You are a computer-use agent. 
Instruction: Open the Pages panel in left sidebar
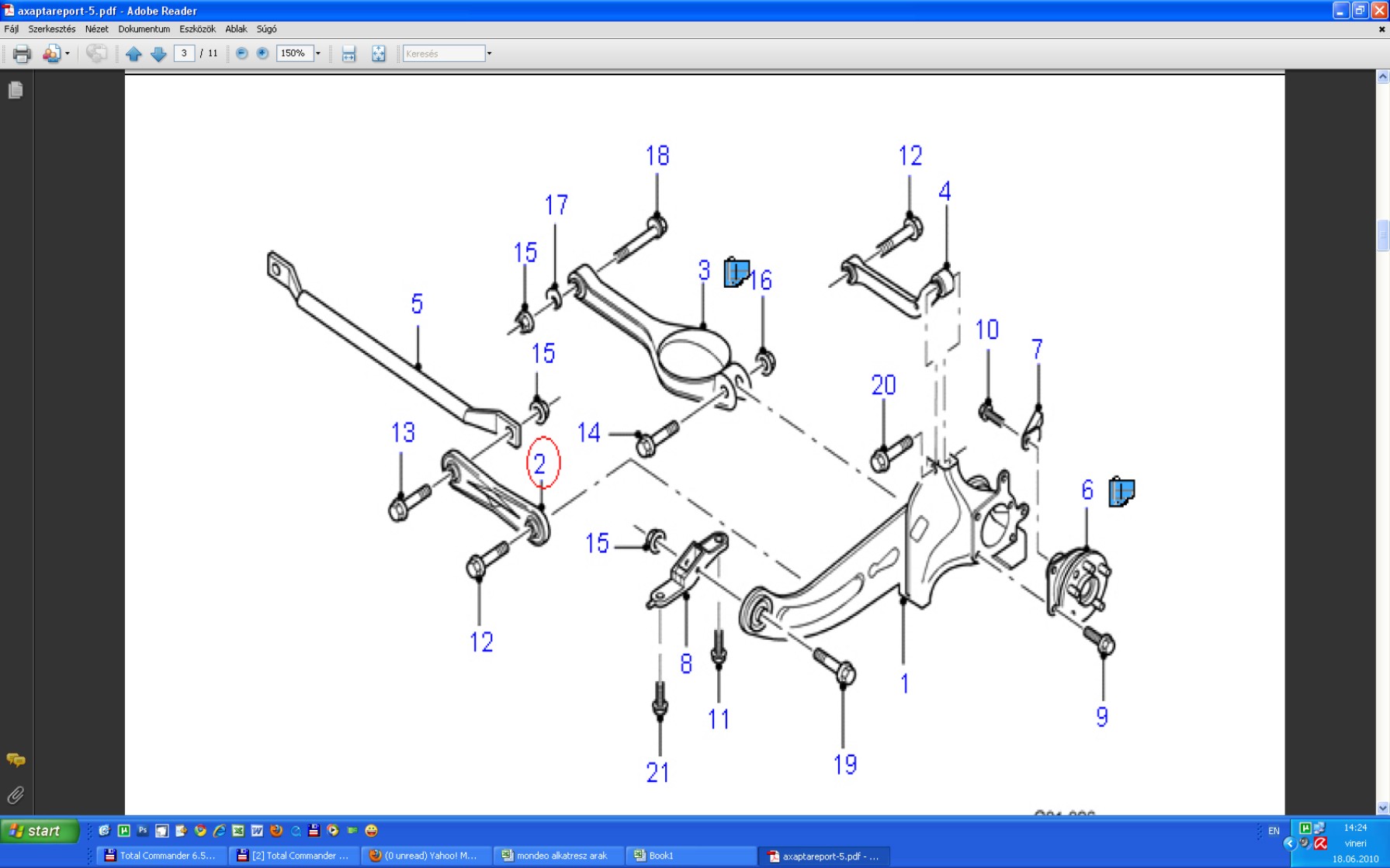tap(16, 90)
